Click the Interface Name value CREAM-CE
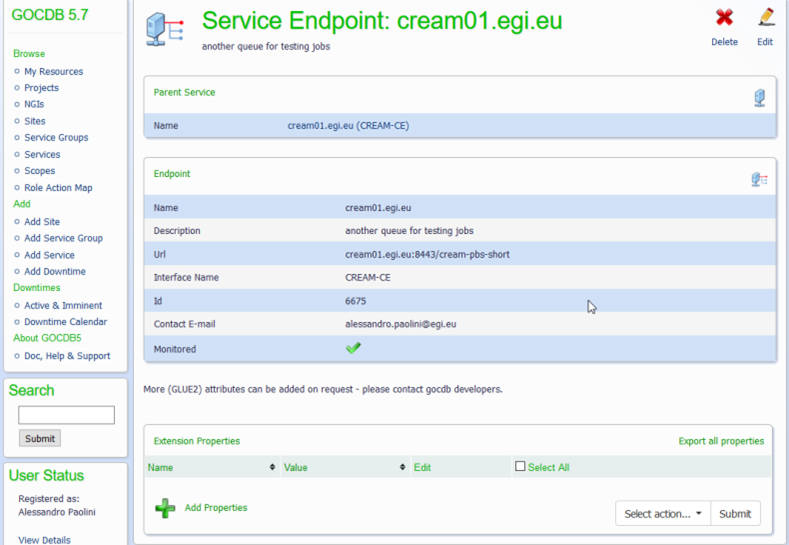 pyautogui.click(x=368, y=277)
